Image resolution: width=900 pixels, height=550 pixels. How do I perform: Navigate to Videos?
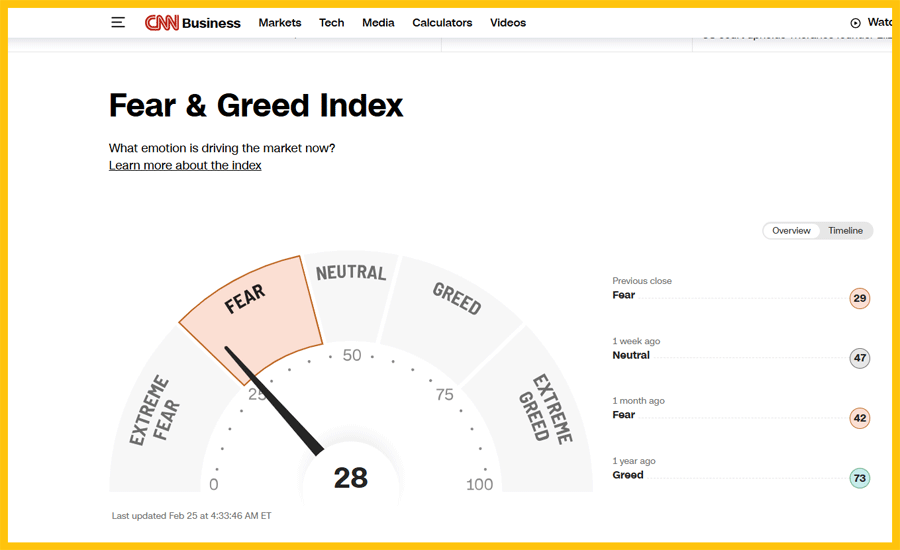click(x=508, y=22)
